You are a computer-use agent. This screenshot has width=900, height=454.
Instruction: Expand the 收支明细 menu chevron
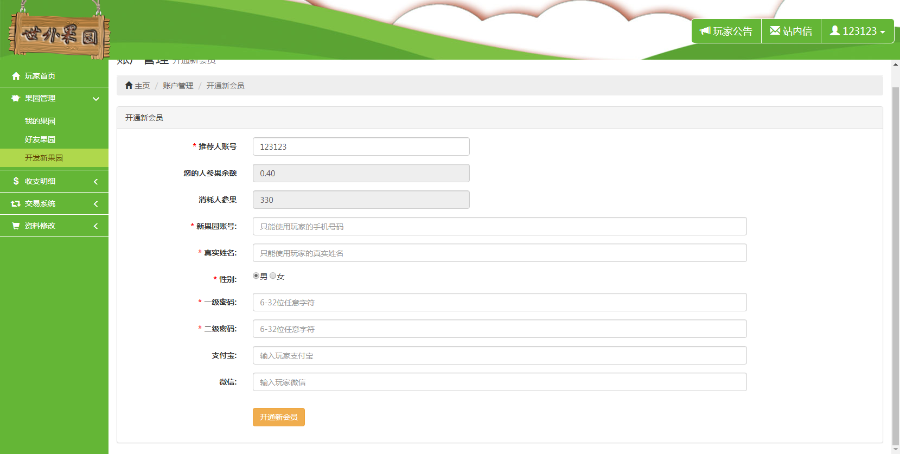coord(96,181)
